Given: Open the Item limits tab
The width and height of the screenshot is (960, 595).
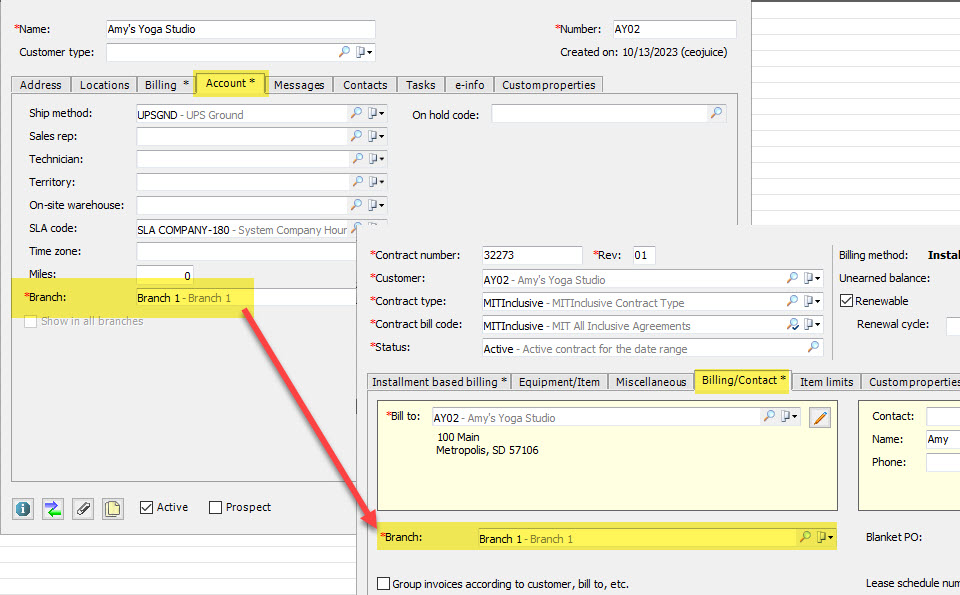Looking at the screenshot, I should tap(827, 382).
